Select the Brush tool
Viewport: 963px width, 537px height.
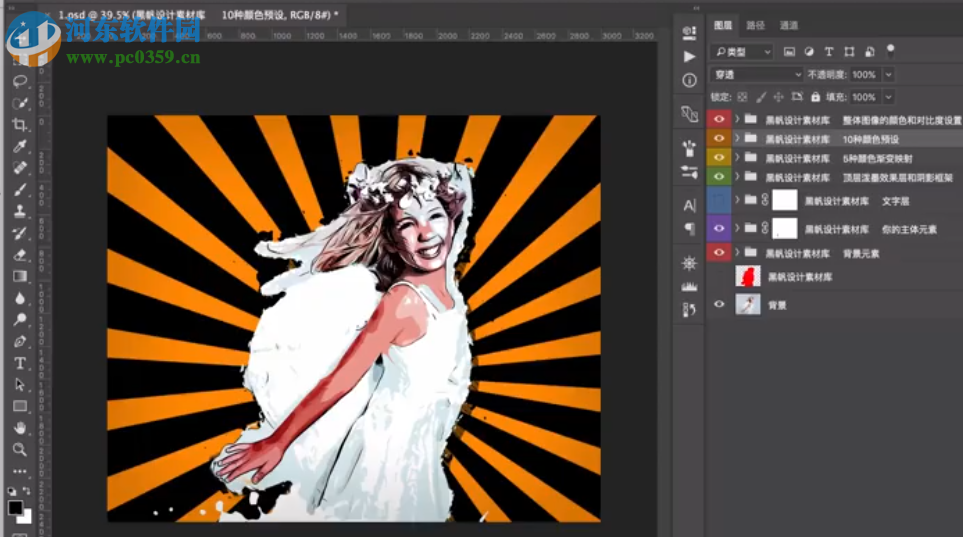(x=20, y=190)
